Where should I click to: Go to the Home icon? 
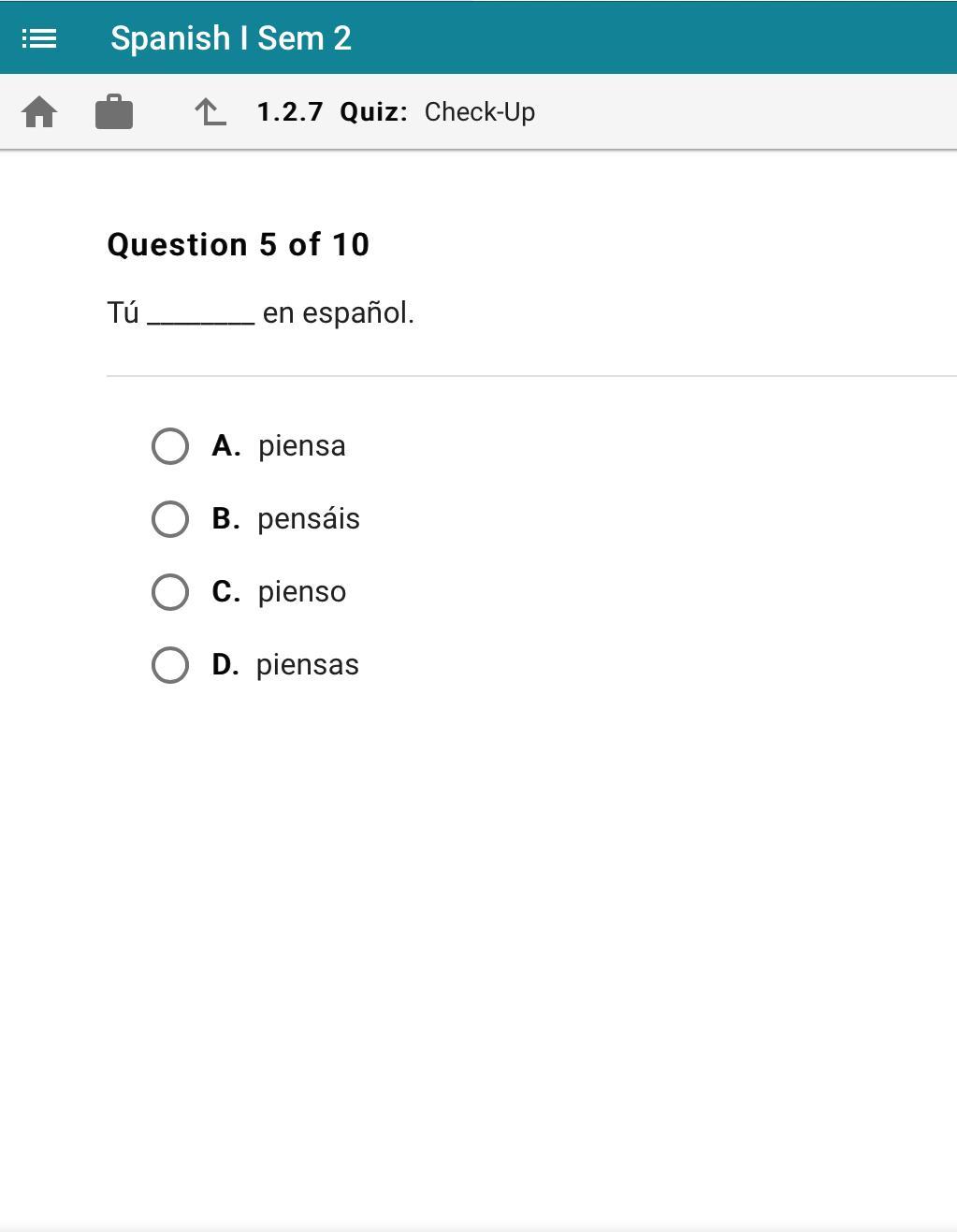tap(39, 112)
